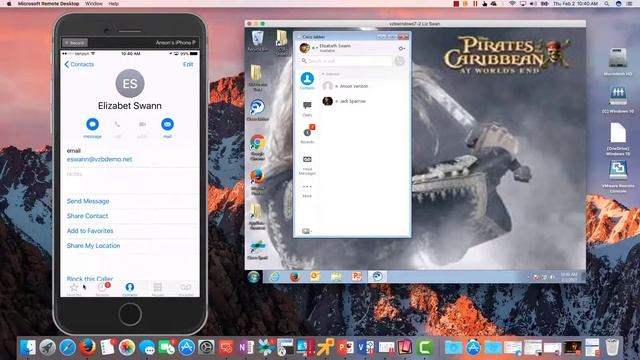Open OneNote in the Dock
This screenshot has width=640, height=360.
[246, 347]
